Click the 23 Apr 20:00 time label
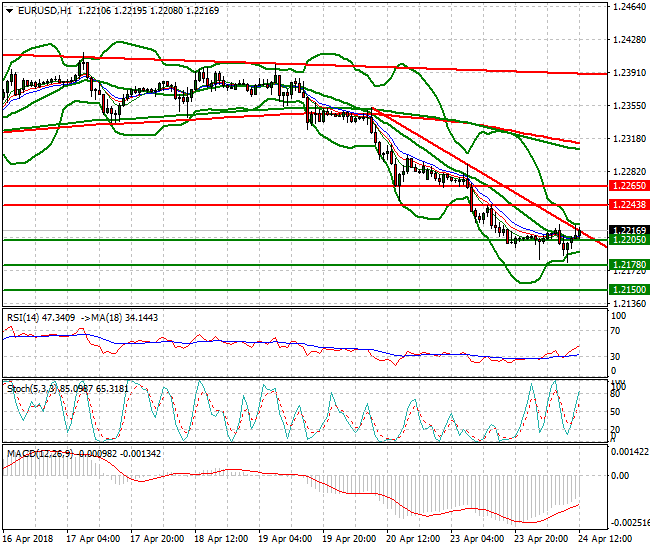Image resolution: width=650 pixels, height=550 pixels. click(541, 539)
